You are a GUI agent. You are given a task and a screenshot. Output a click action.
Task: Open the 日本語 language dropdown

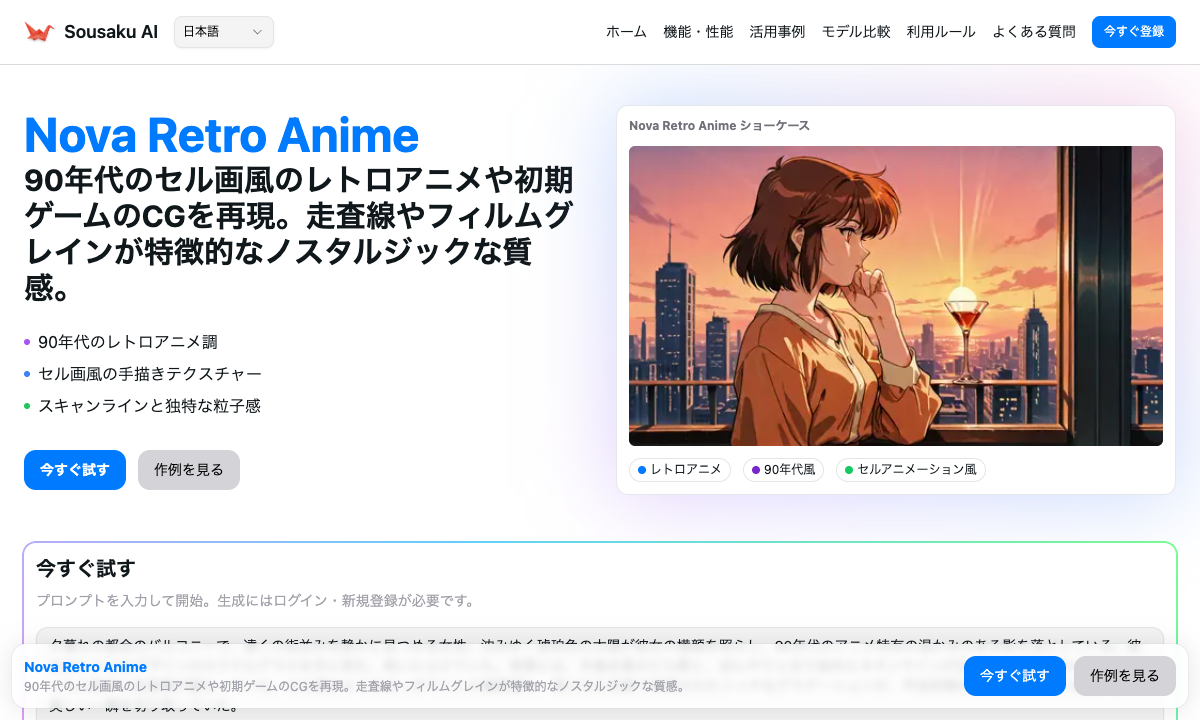223,31
